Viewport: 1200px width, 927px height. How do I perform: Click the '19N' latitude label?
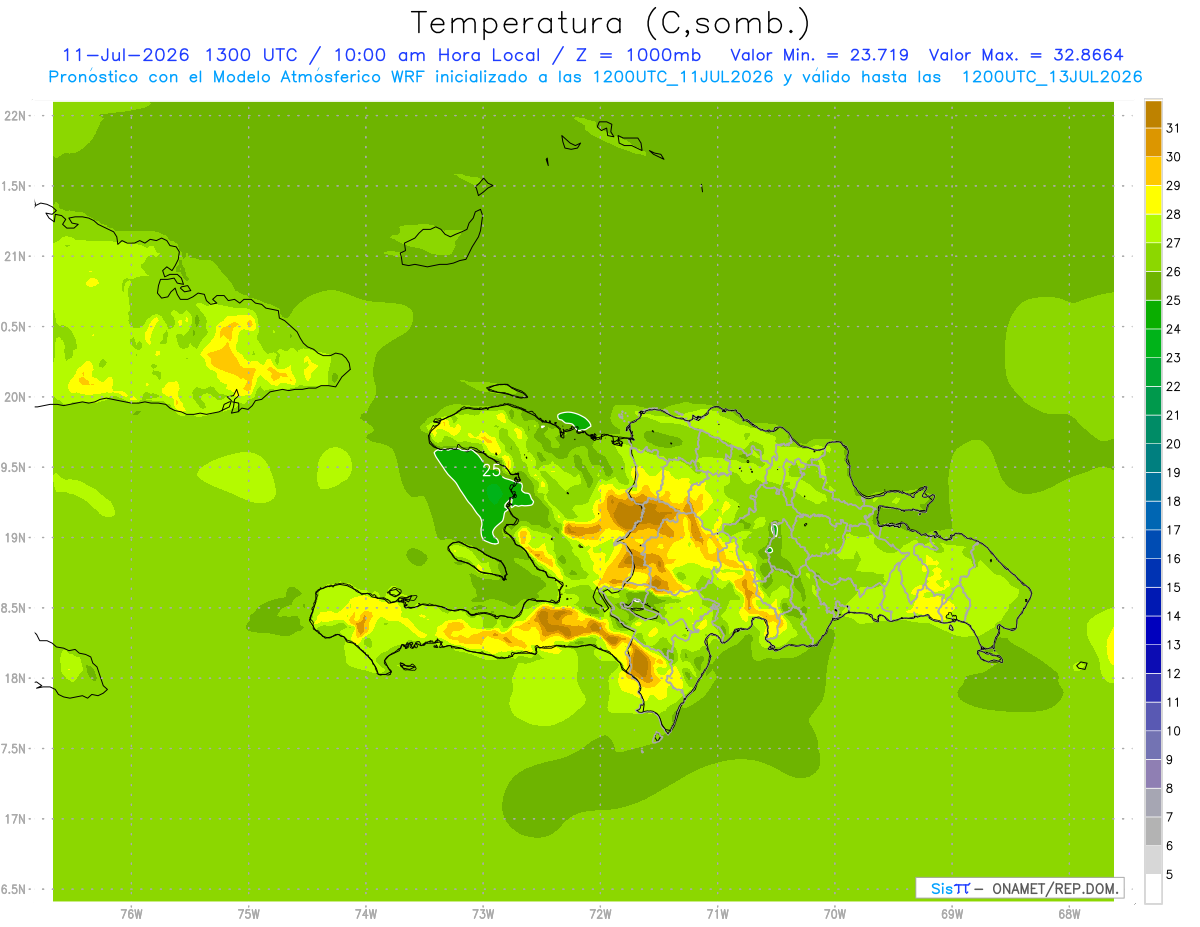pos(17,538)
